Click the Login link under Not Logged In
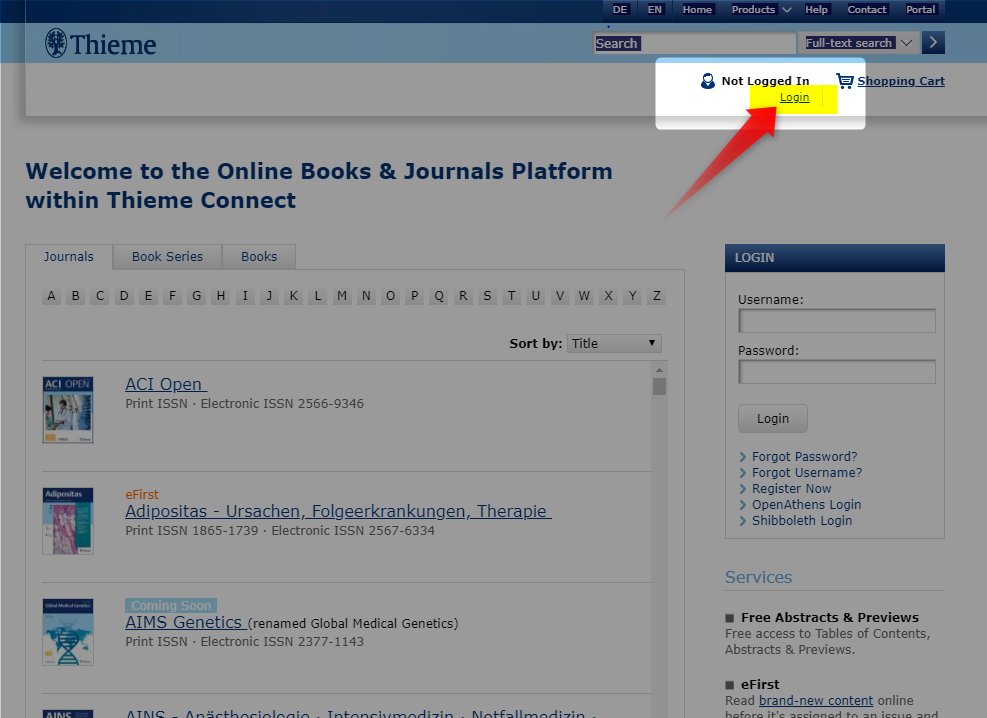 click(x=794, y=97)
